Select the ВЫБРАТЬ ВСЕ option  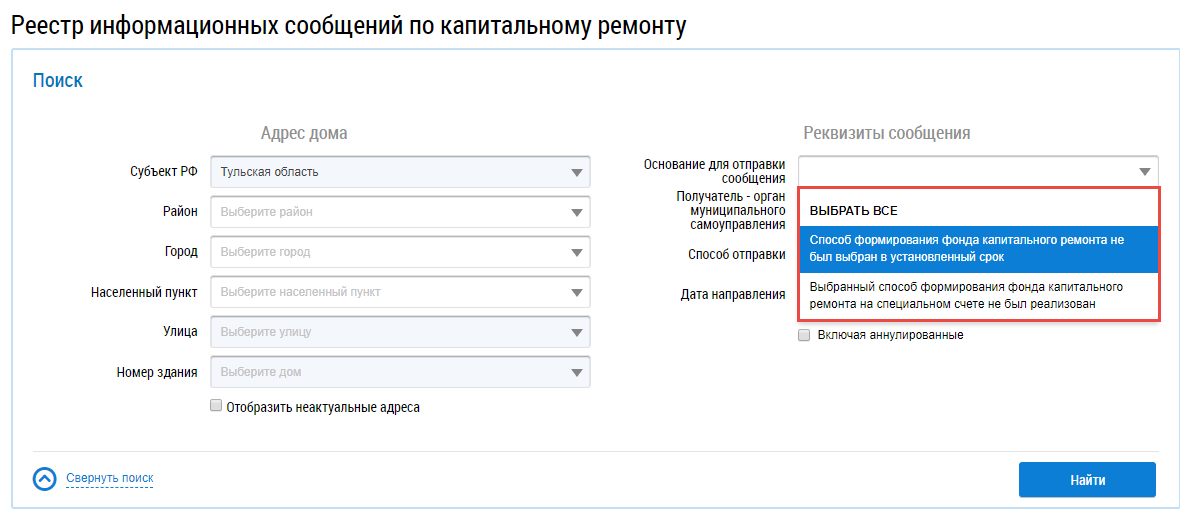click(853, 211)
